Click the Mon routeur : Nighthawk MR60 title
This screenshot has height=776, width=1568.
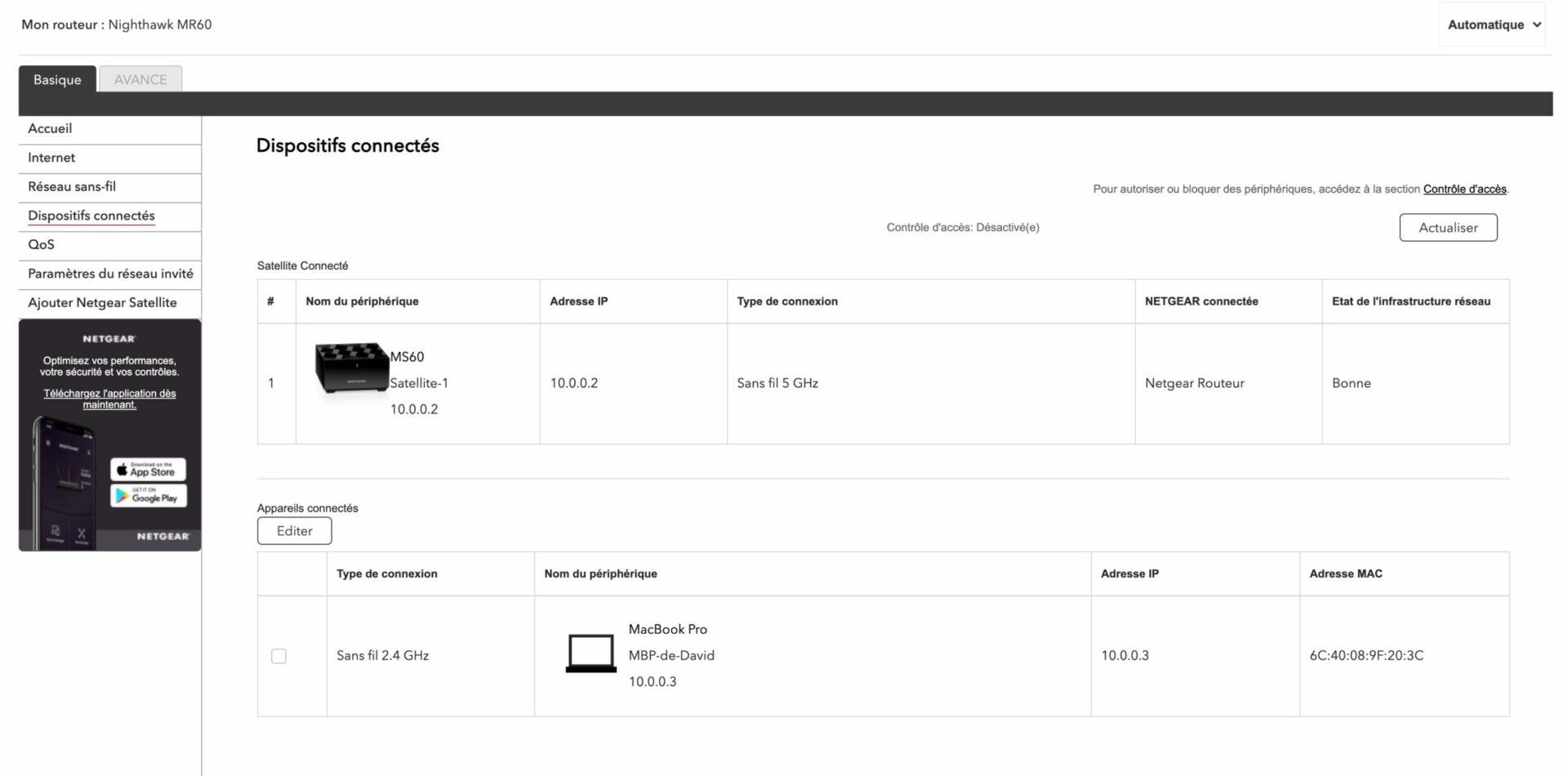[117, 25]
